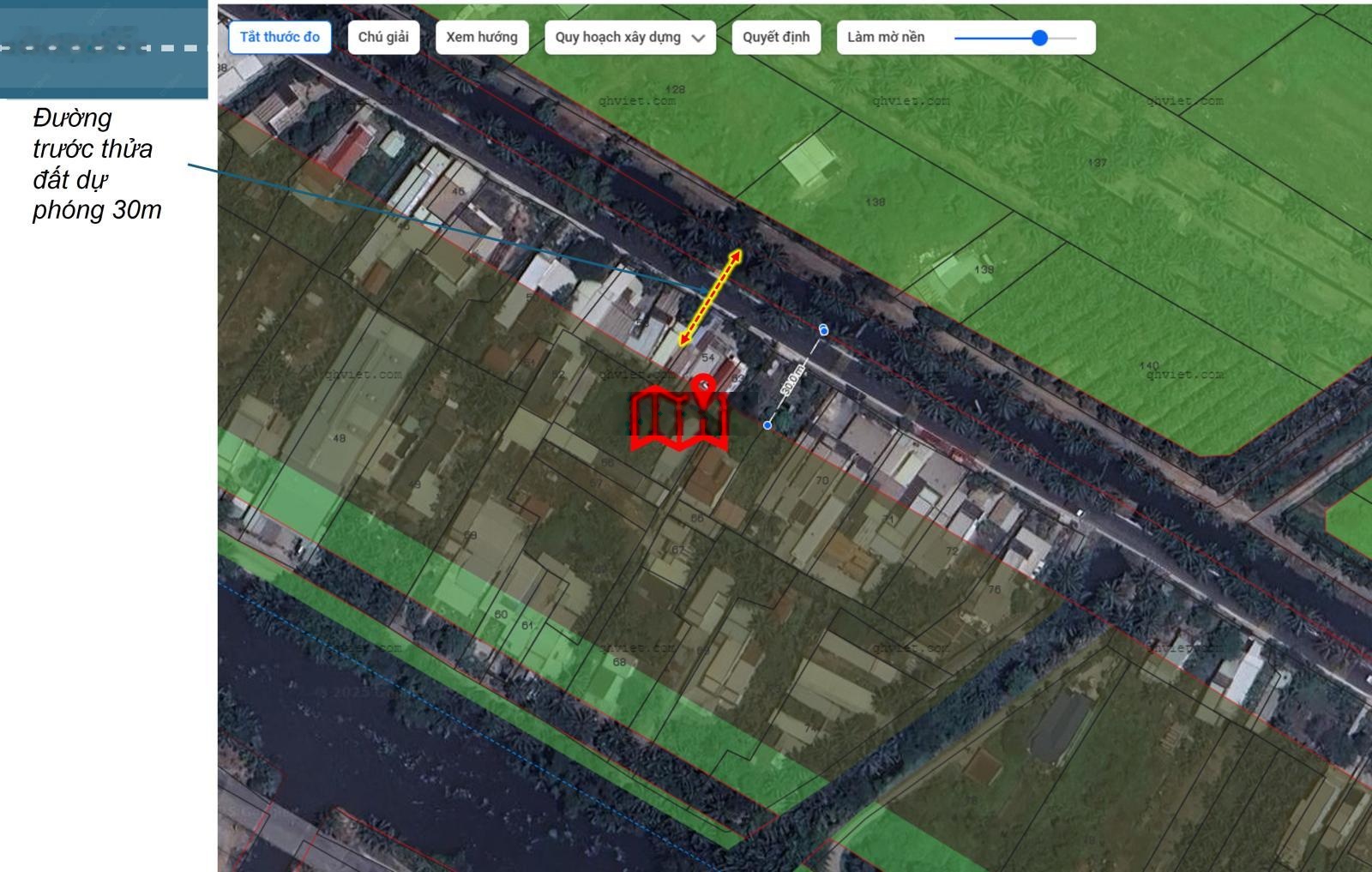The height and width of the screenshot is (872, 1372).
Task: Select land parcel number 48
Action: pyautogui.click(x=340, y=438)
